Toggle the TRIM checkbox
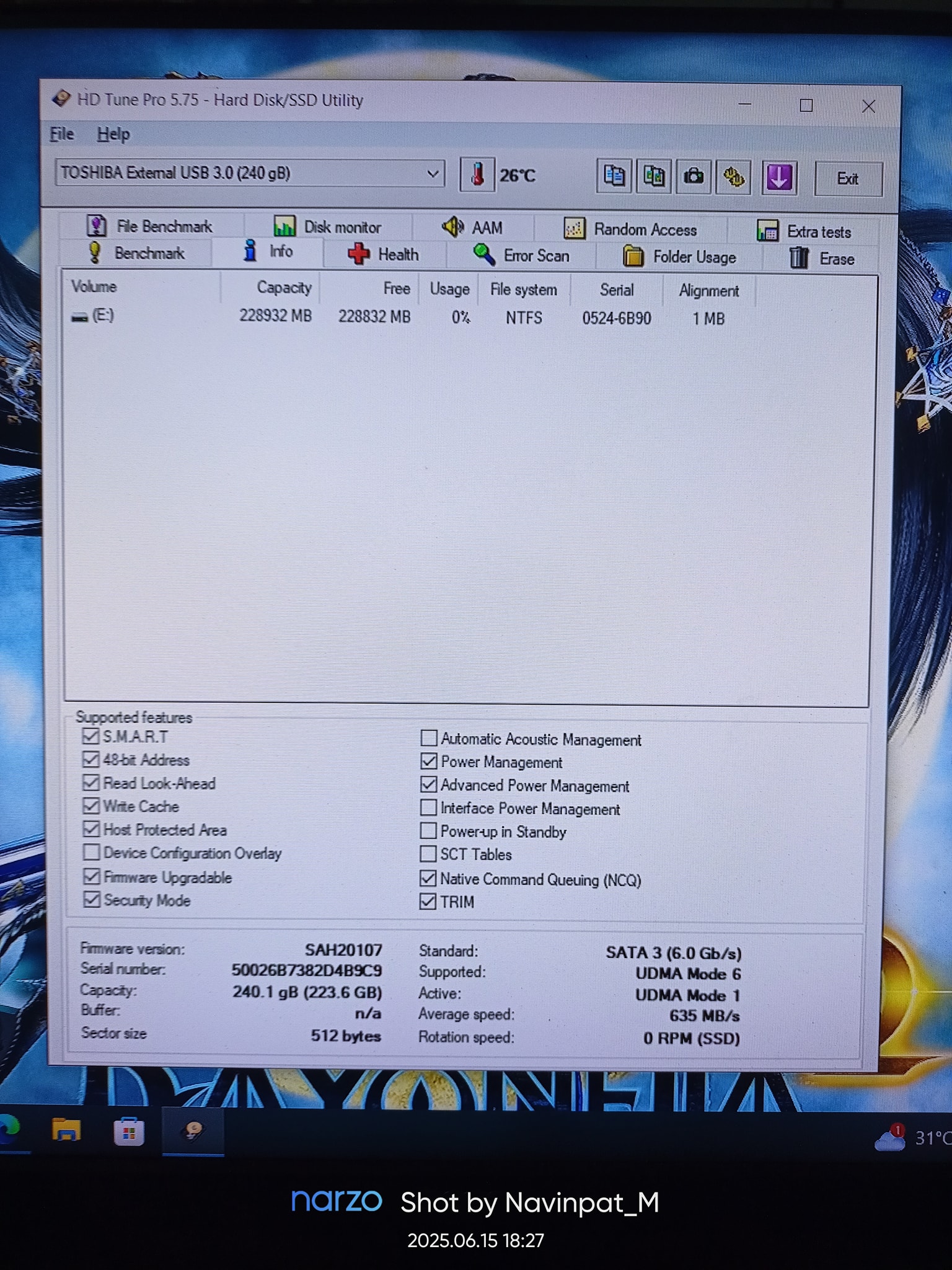Screen dimensions: 952x1270 point(428,901)
